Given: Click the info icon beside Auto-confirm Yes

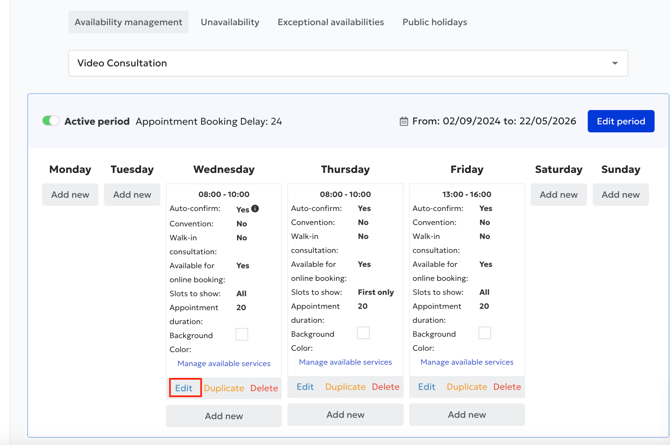Looking at the screenshot, I should click(x=255, y=209).
